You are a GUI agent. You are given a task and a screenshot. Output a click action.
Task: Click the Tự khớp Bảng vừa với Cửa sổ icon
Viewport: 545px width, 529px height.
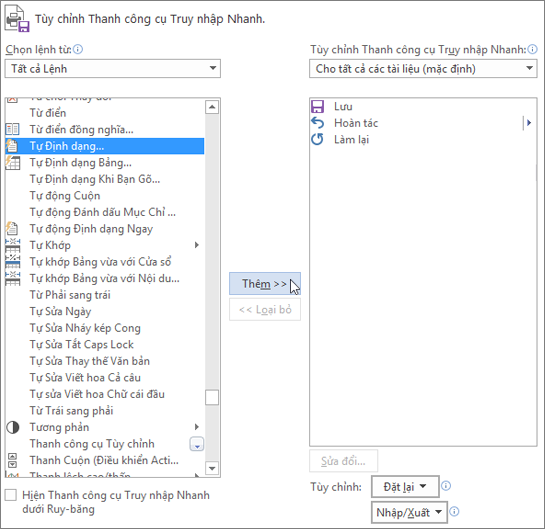pos(13,262)
